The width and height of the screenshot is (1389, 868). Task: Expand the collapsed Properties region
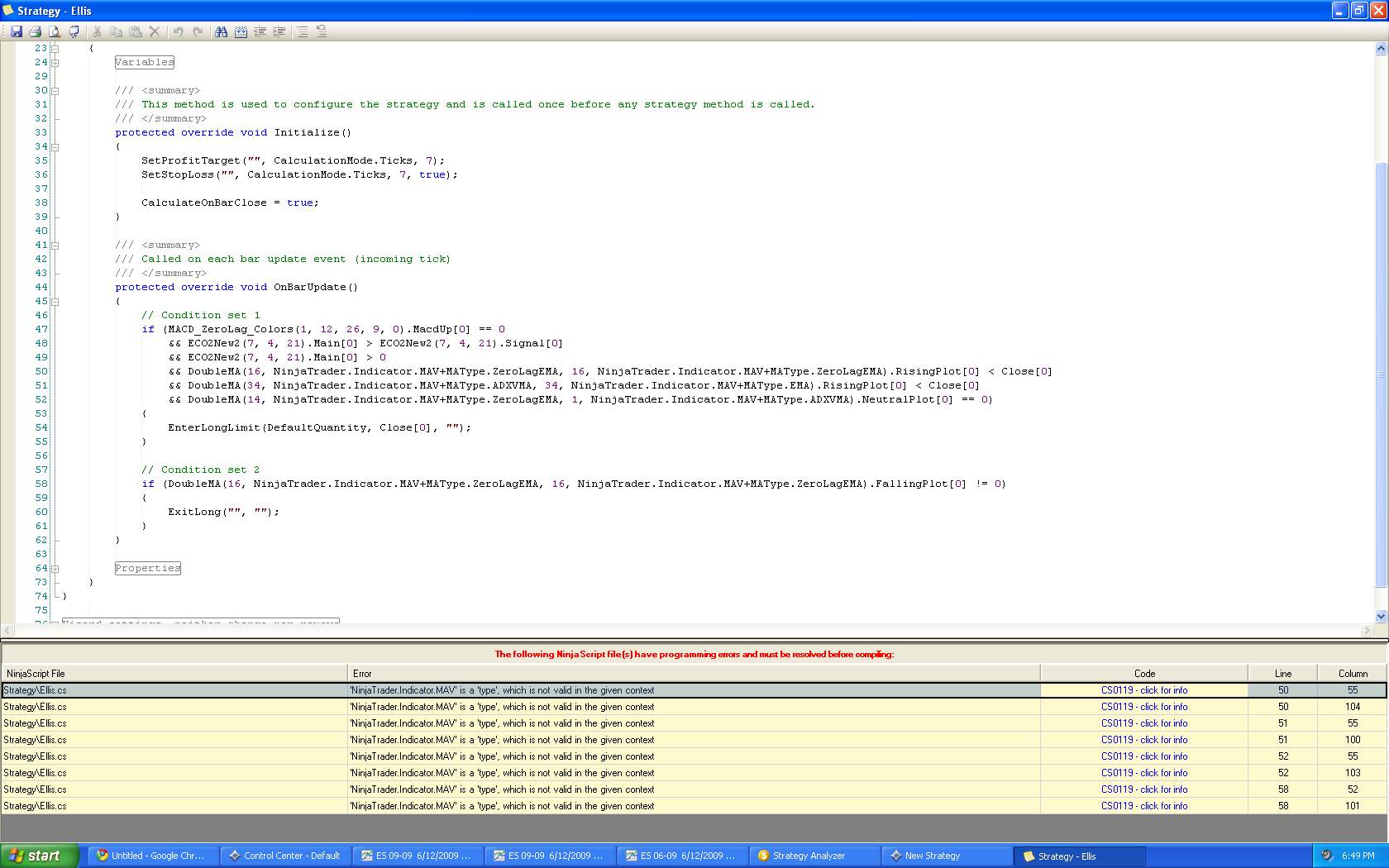(148, 568)
